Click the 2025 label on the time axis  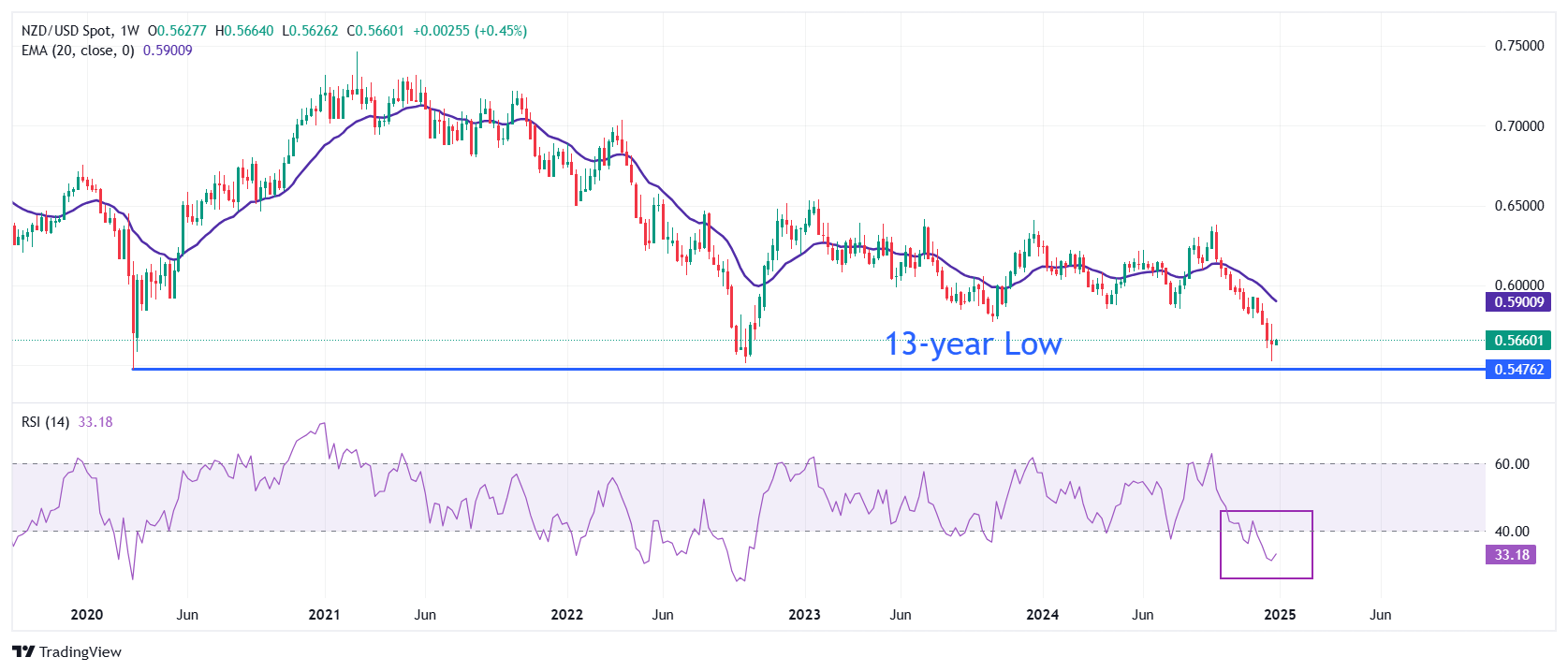[1280, 615]
